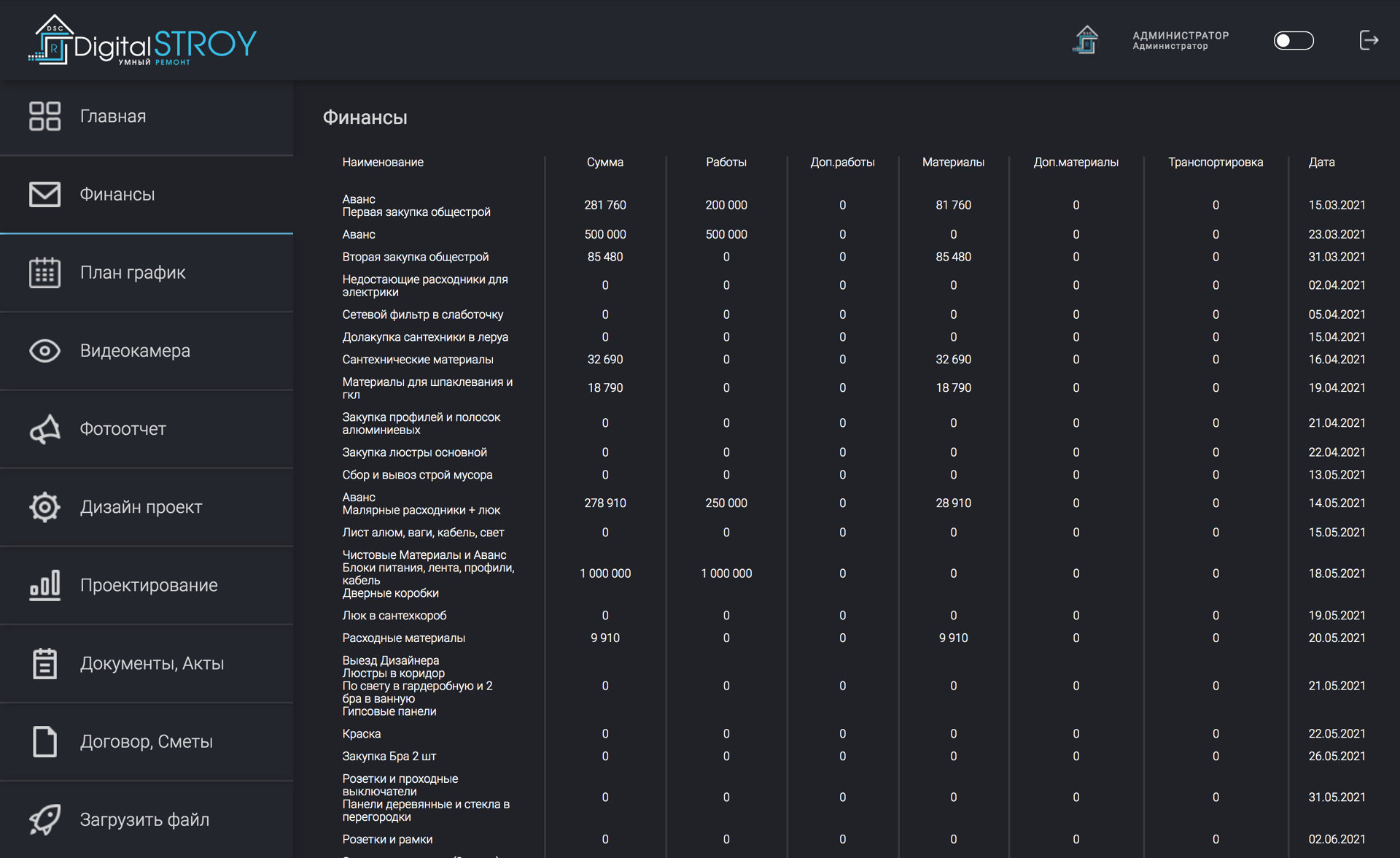
Task: Select row Сбор и вывоз строй мусора
Action: coord(854,475)
